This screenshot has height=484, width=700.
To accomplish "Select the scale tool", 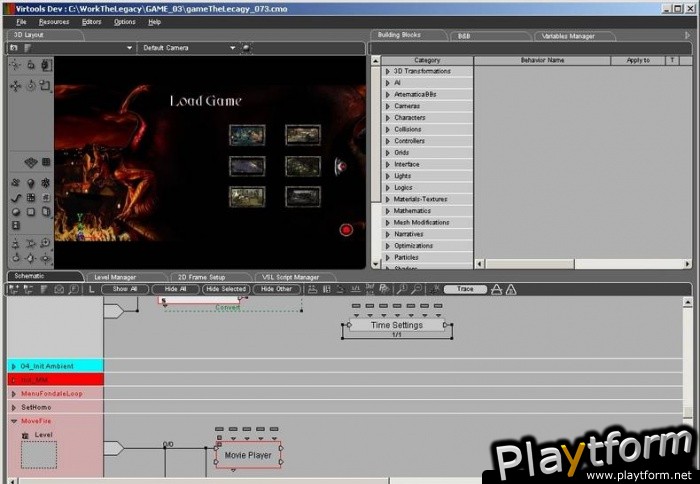I will pos(45,85).
